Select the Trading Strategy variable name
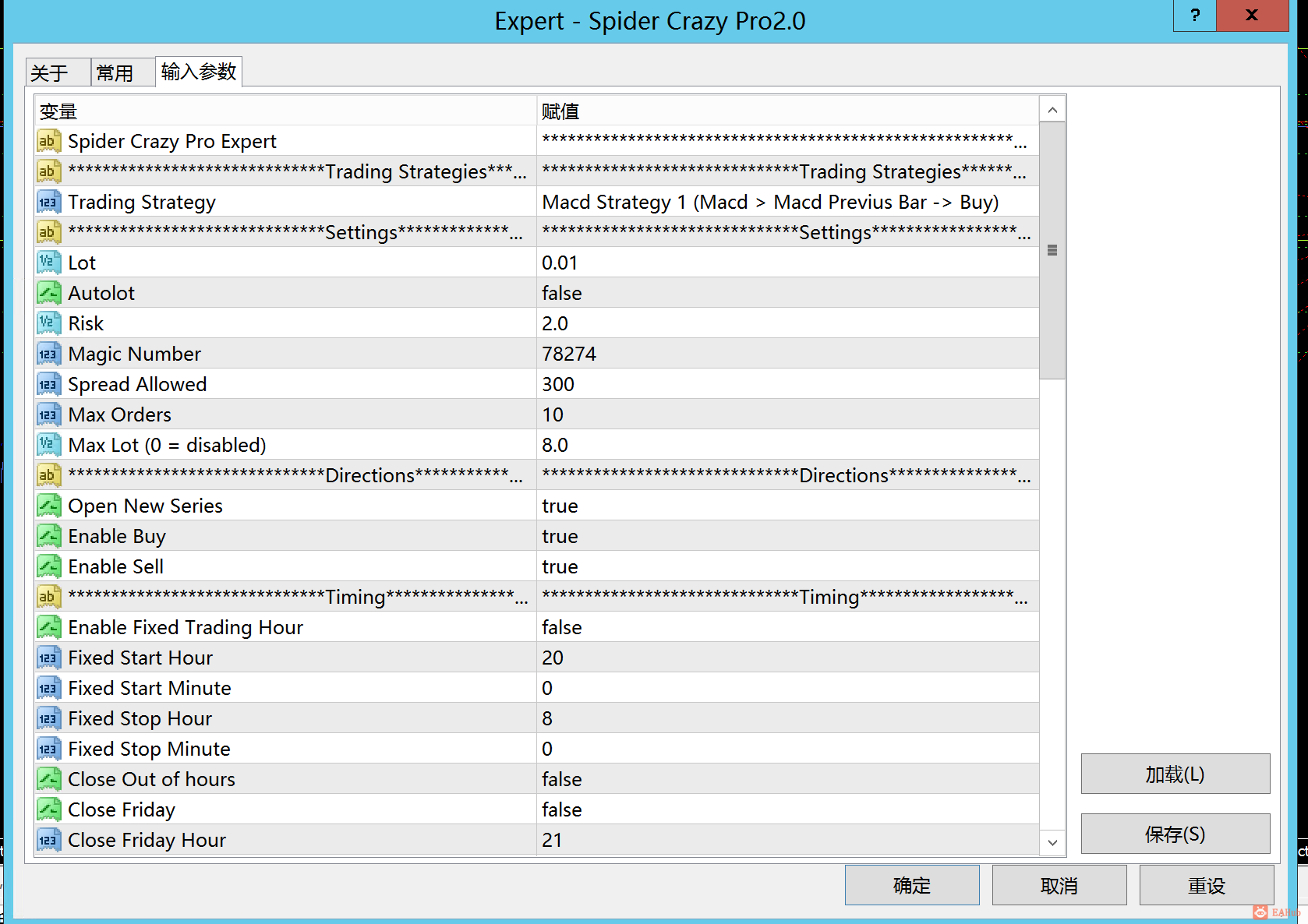 tap(142, 202)
